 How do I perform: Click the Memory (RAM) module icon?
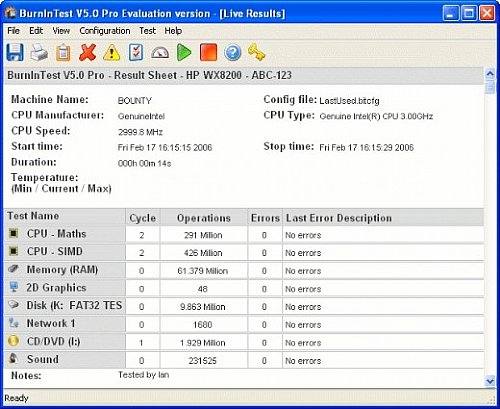(x=13, y=268)
